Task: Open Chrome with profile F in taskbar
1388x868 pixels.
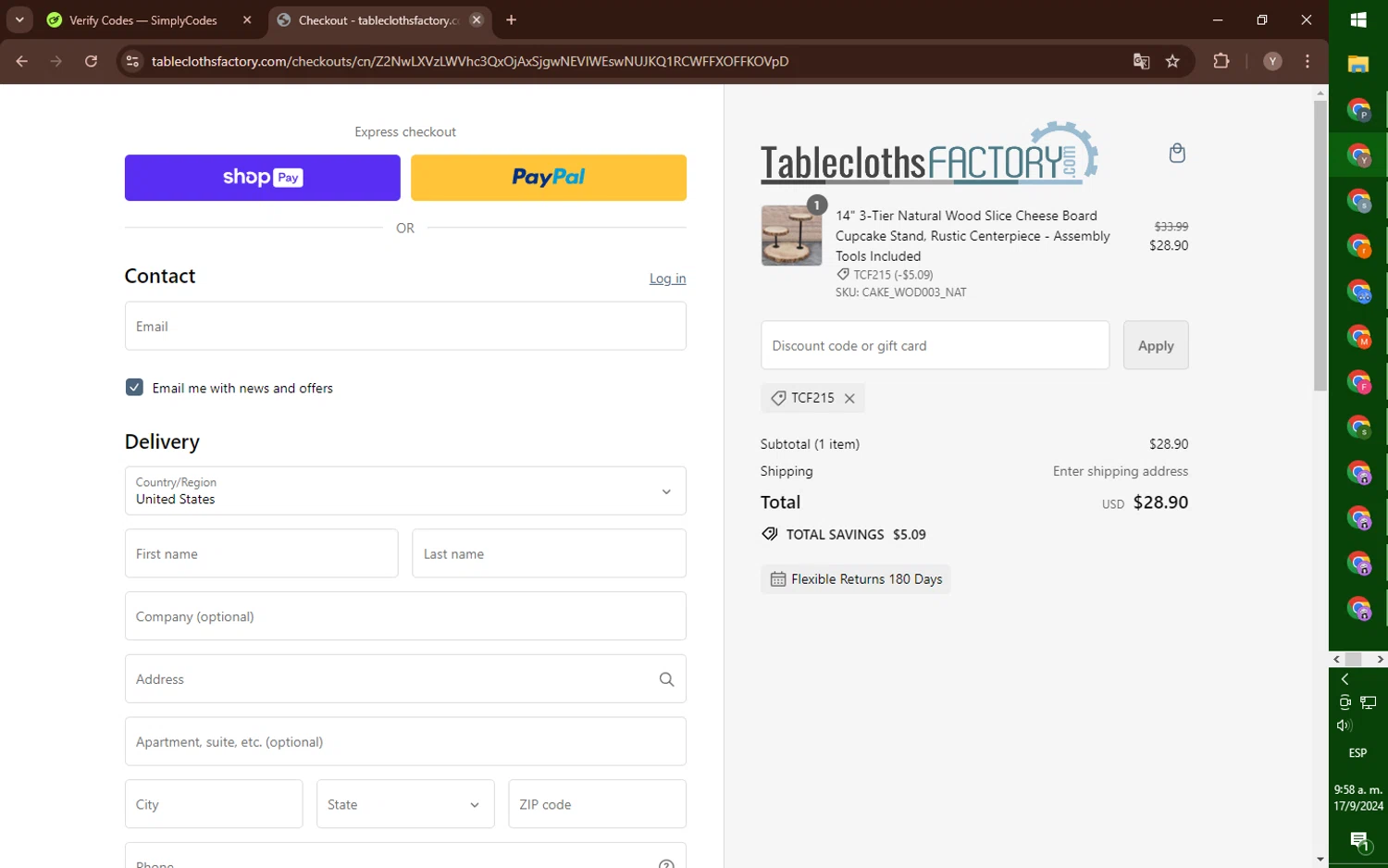Action: (1358, 382)
